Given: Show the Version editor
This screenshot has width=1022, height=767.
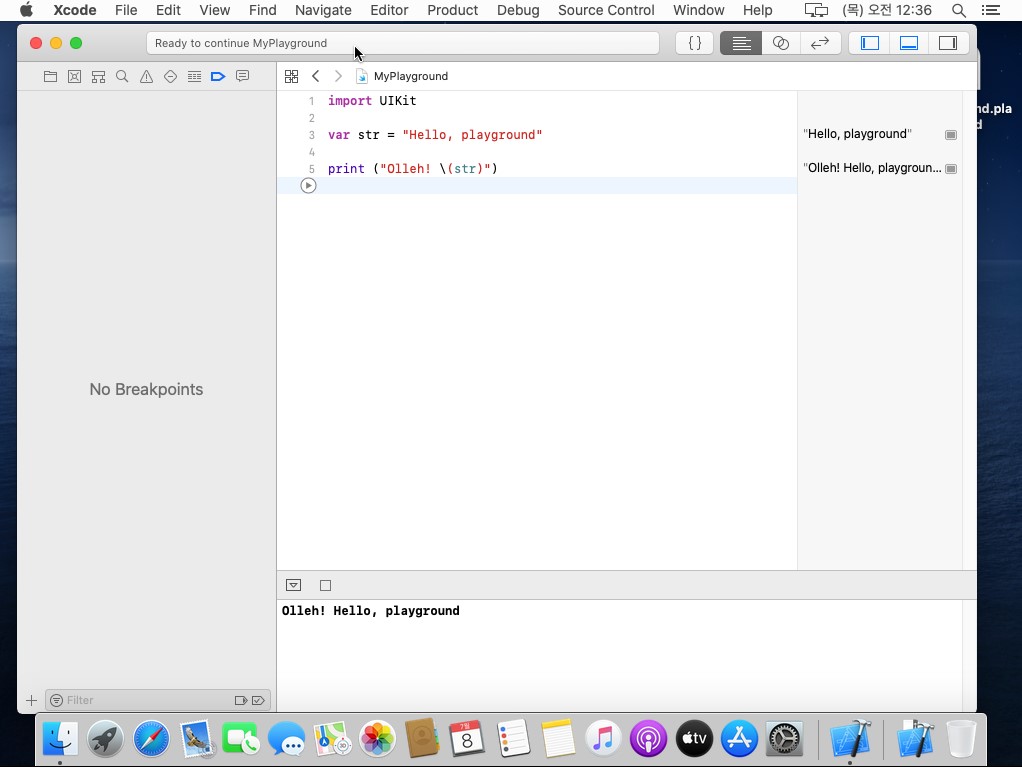Looking at the screenshot, I should point(819,43).
